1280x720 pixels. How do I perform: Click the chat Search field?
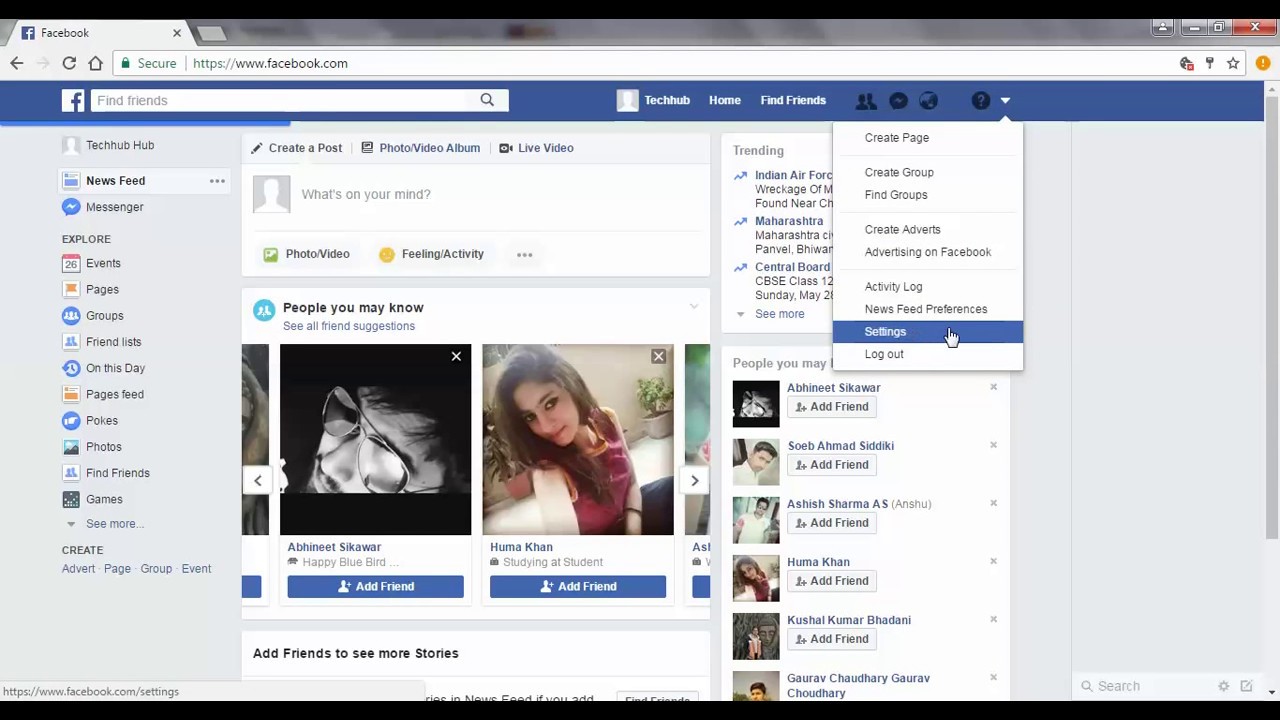point(1145,686)
